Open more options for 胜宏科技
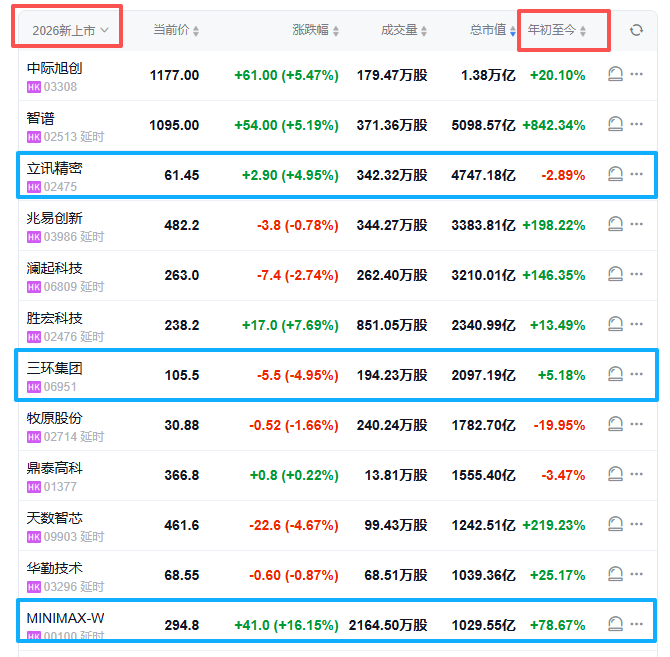This screenshot has width=670, height=657. [x=637, y=324]
